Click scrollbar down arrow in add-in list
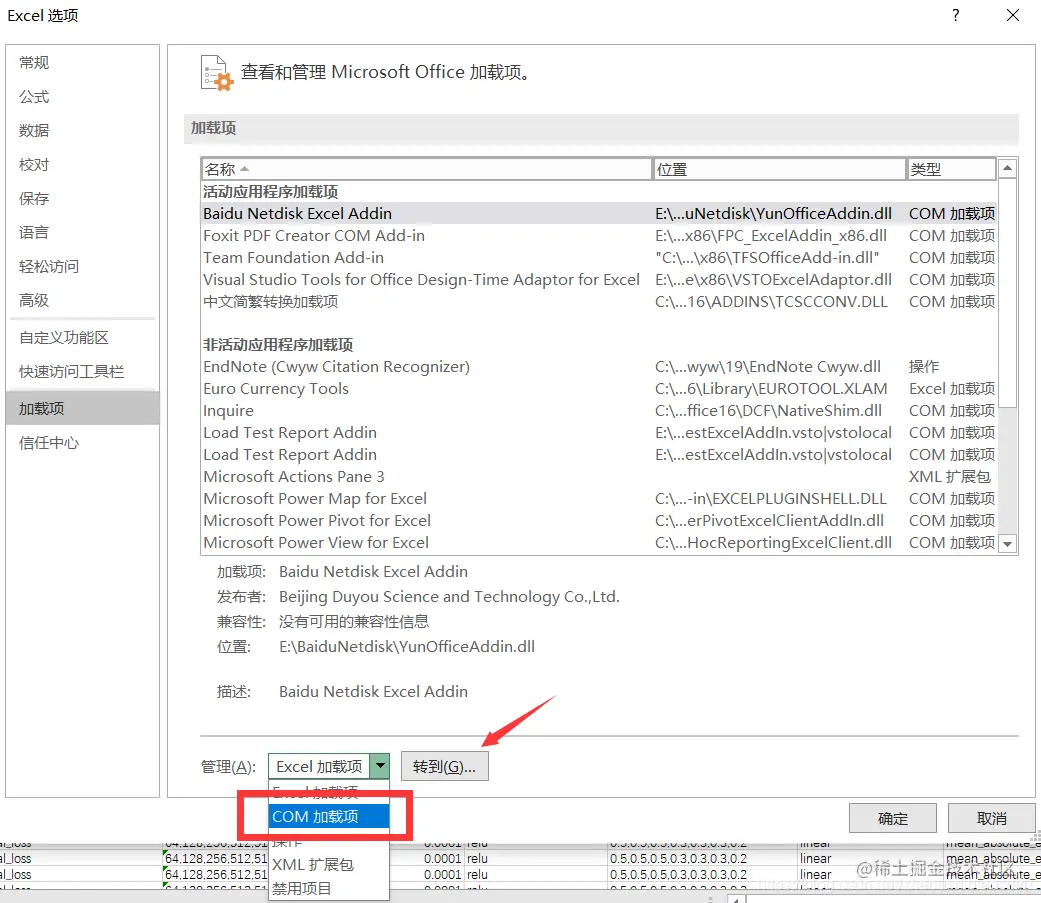The image size is (1041, 903). coord(1007,544)
